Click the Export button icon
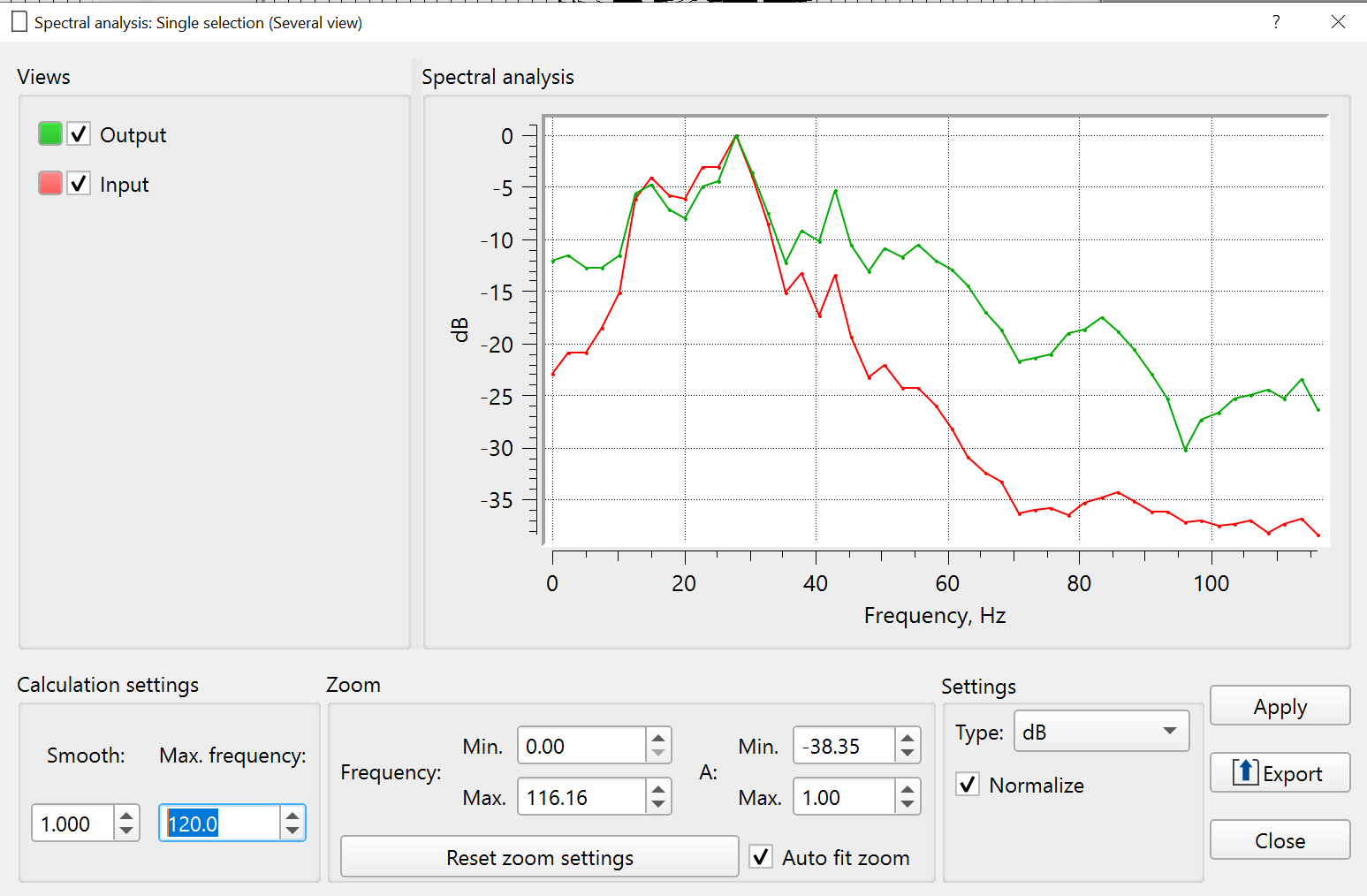Screen dimensions: 1367x896 point(1245,772)
